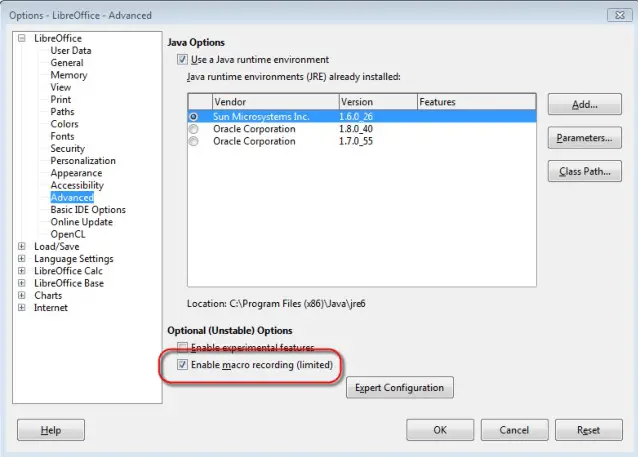Enable experimental features checkbox
This screenshot has height=457, width=638.
[x=182, y=347]
